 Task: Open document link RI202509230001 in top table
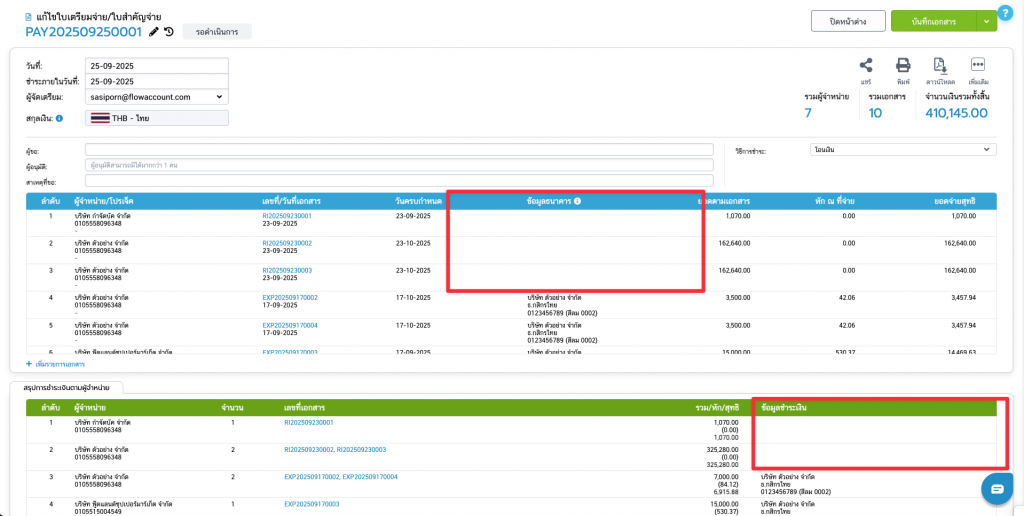[x=287, y=216]
